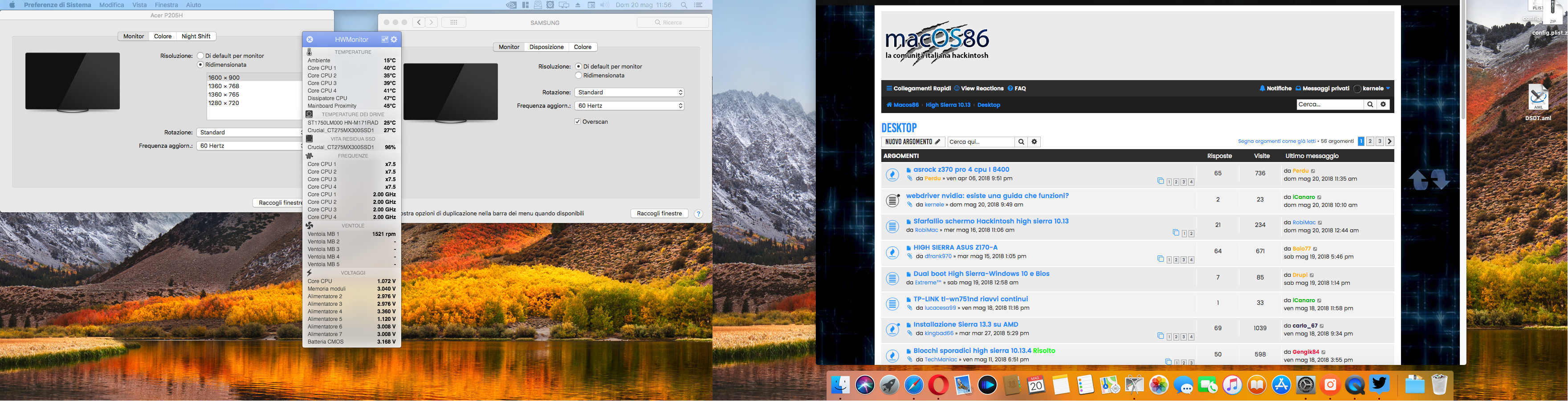
Task: Open Spotlight search in menu bar
Action: (x=684, y=5)
